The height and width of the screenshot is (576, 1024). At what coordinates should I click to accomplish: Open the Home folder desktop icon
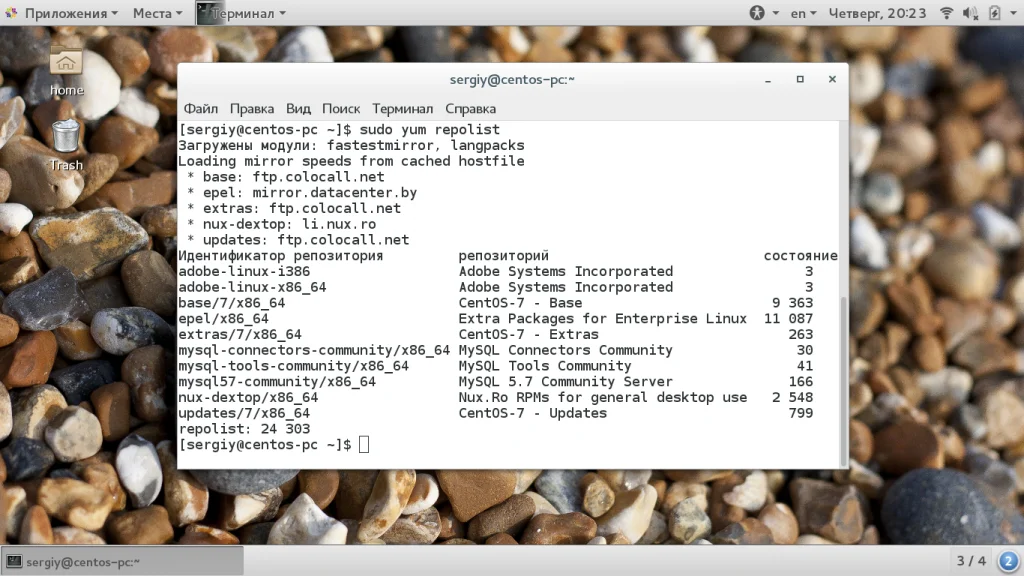coord(65,71)
